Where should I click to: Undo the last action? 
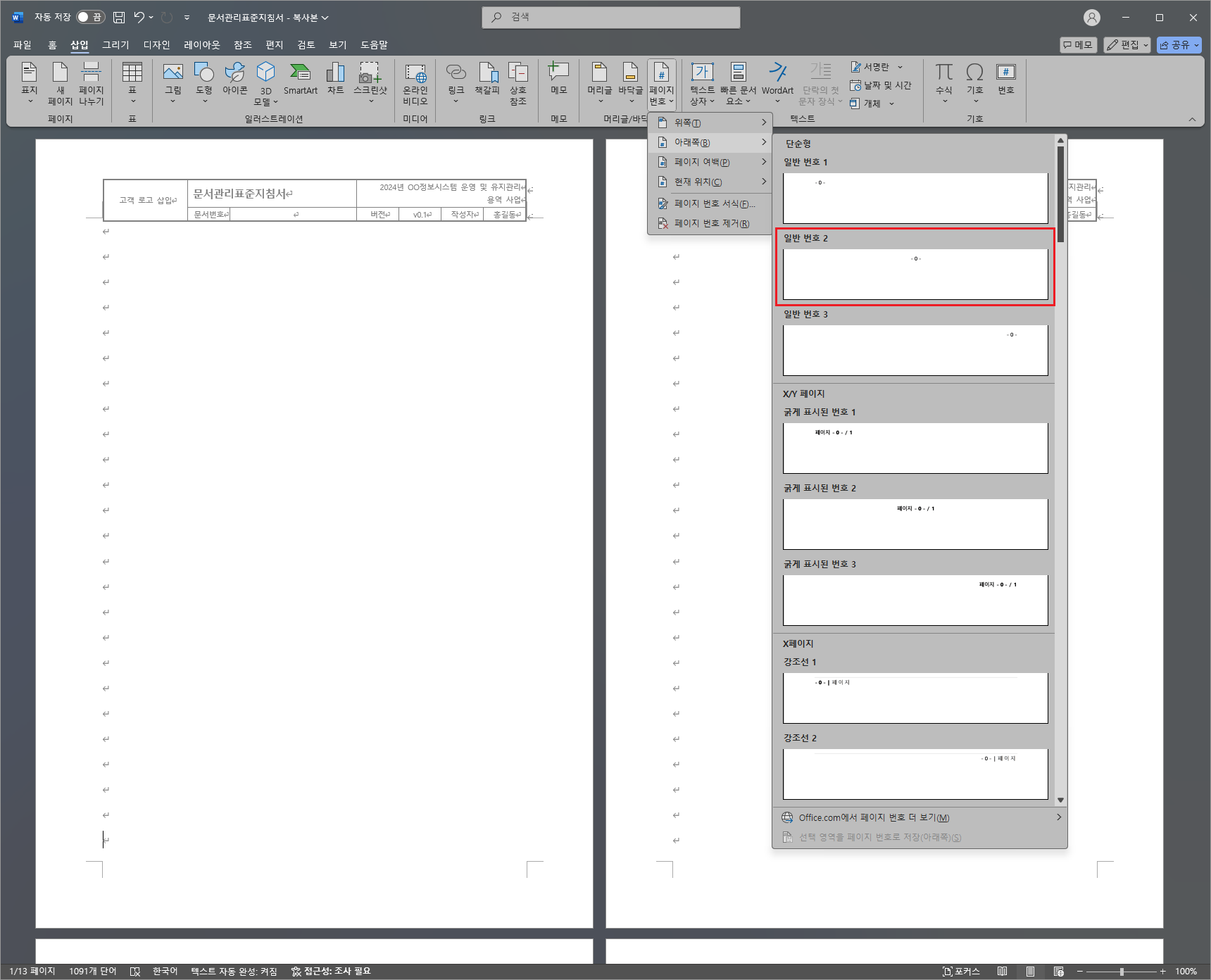coord(139,17)
